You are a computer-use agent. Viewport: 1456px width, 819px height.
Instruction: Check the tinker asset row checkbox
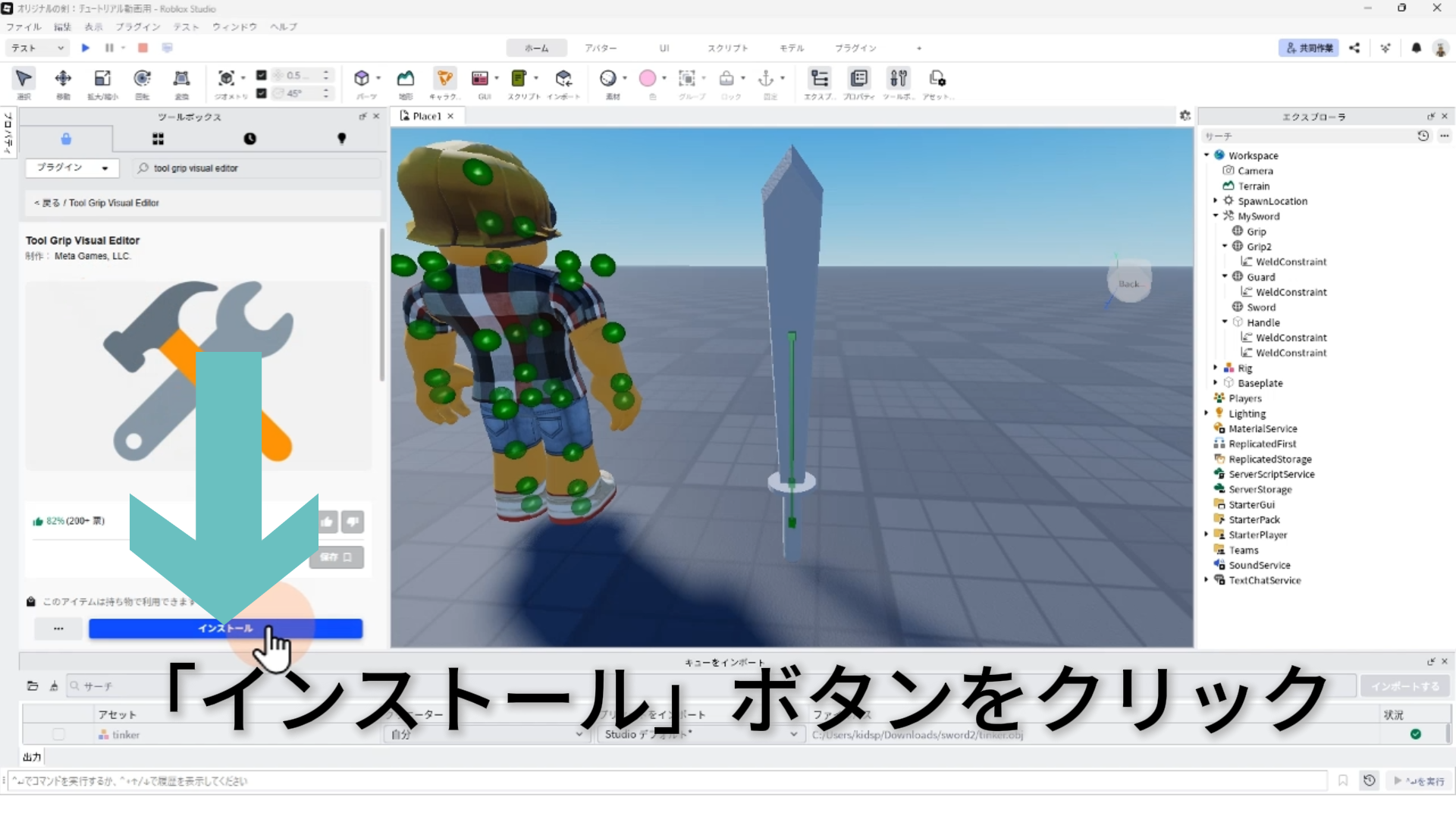[58, 734]
